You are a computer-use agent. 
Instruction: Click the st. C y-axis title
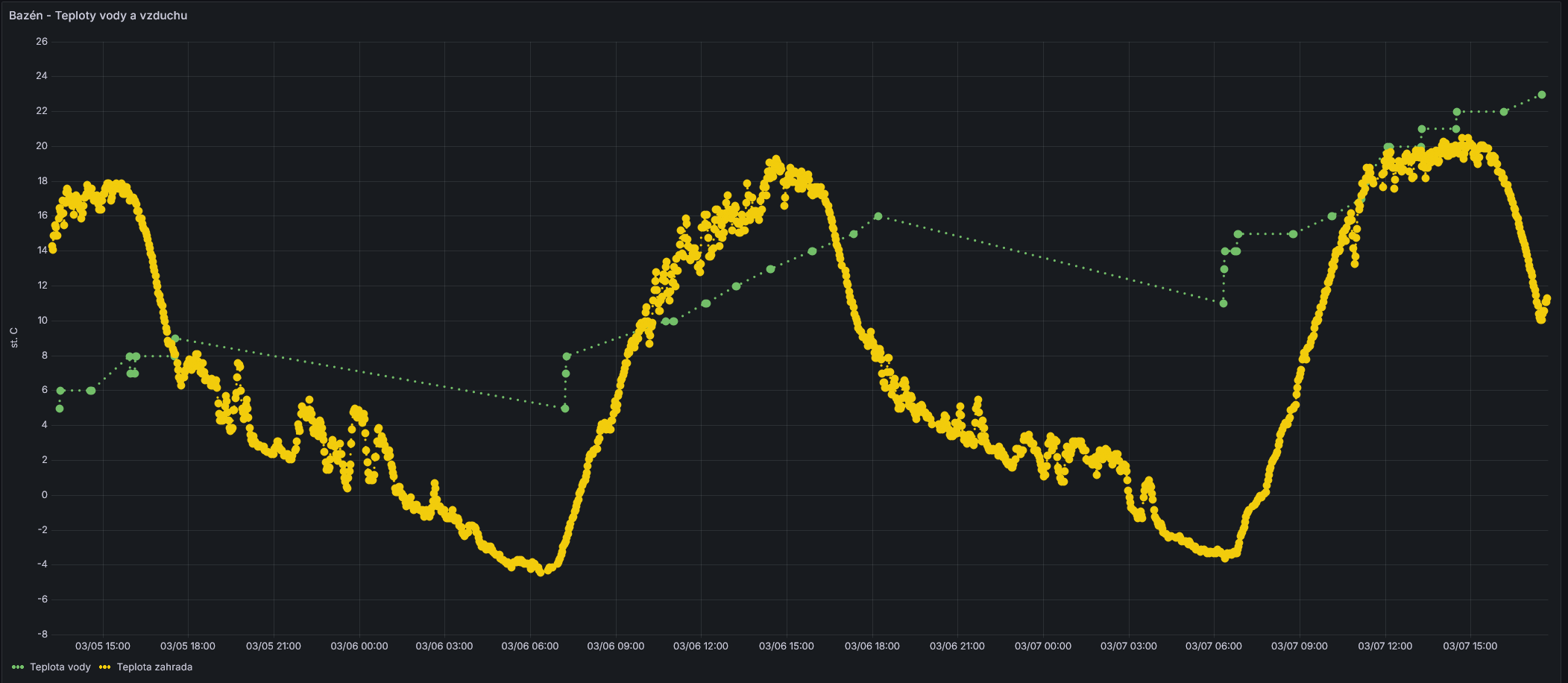[14, 338]
